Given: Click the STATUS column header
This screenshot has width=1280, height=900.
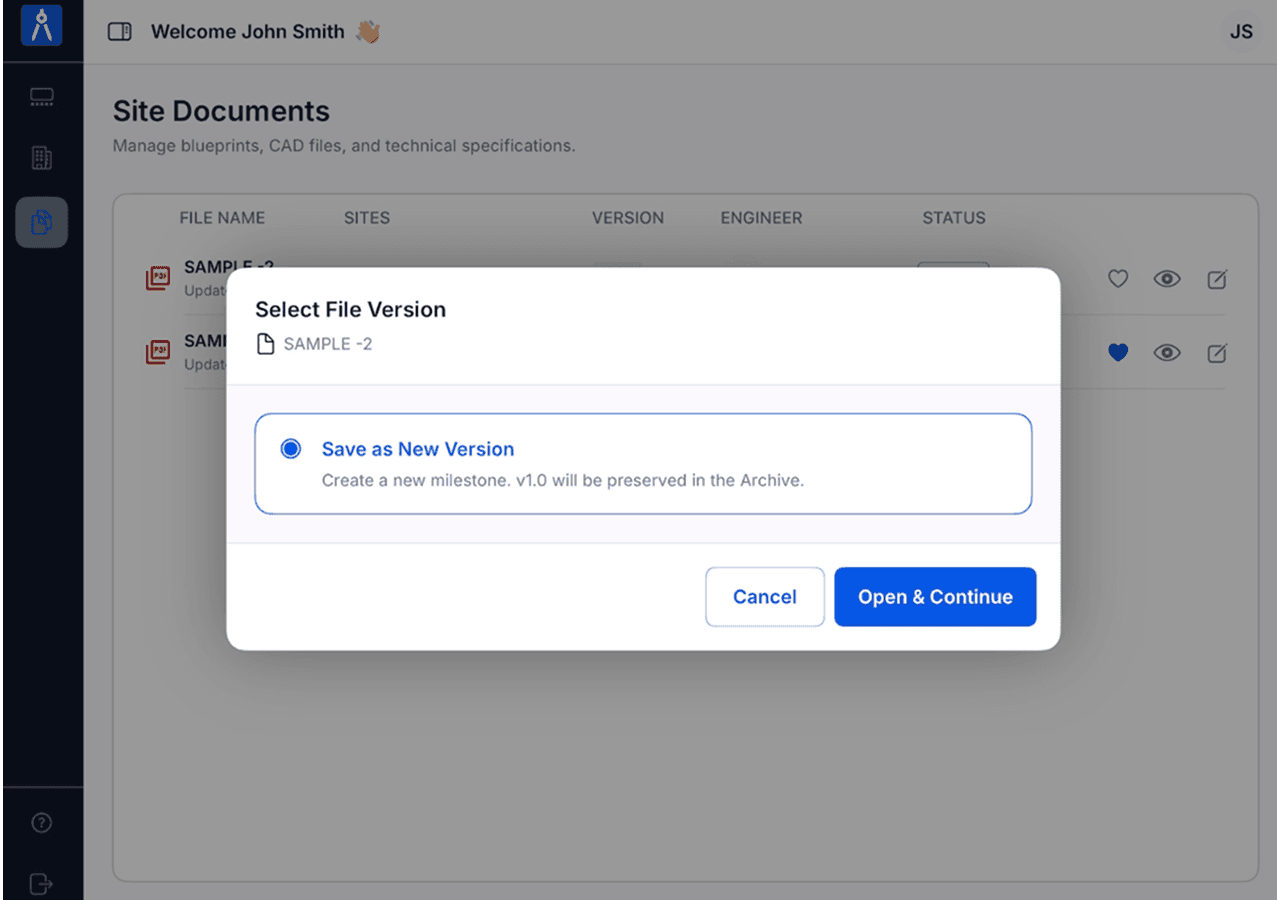Looking at the screenshot, I should point(954,218).
